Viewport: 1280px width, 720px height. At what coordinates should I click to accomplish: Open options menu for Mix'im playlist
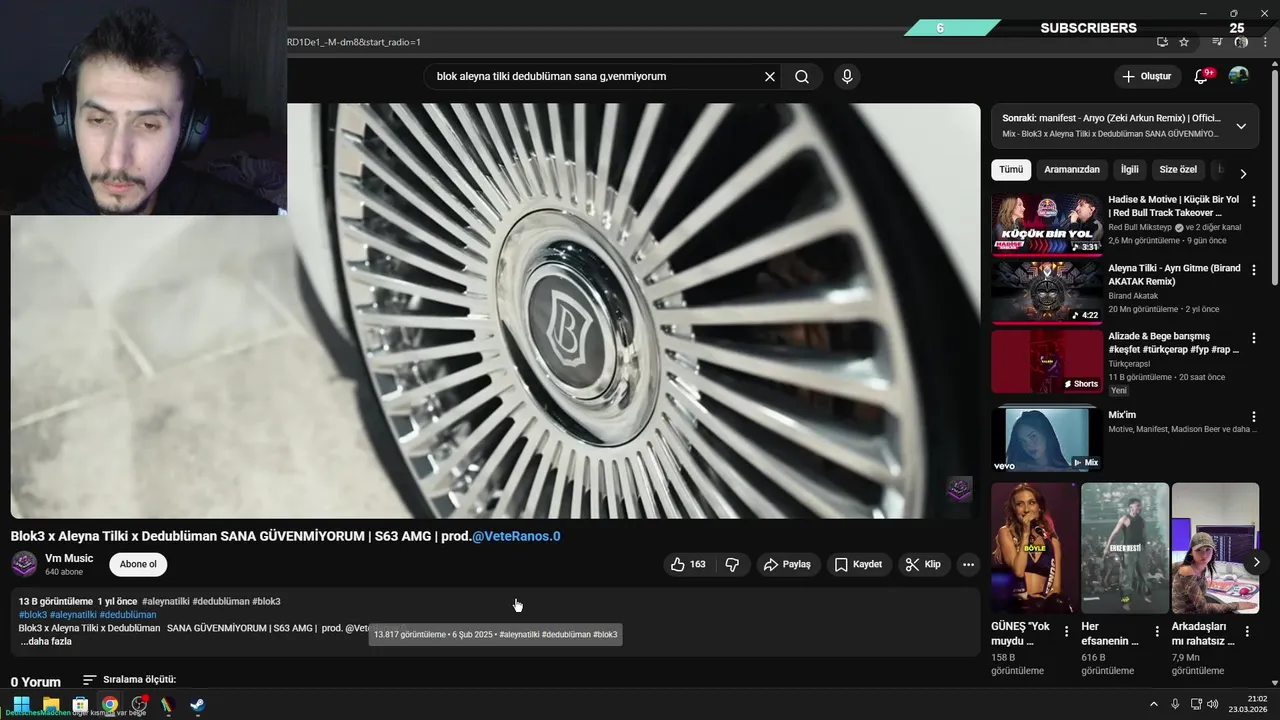click(x=1254, y=416)
